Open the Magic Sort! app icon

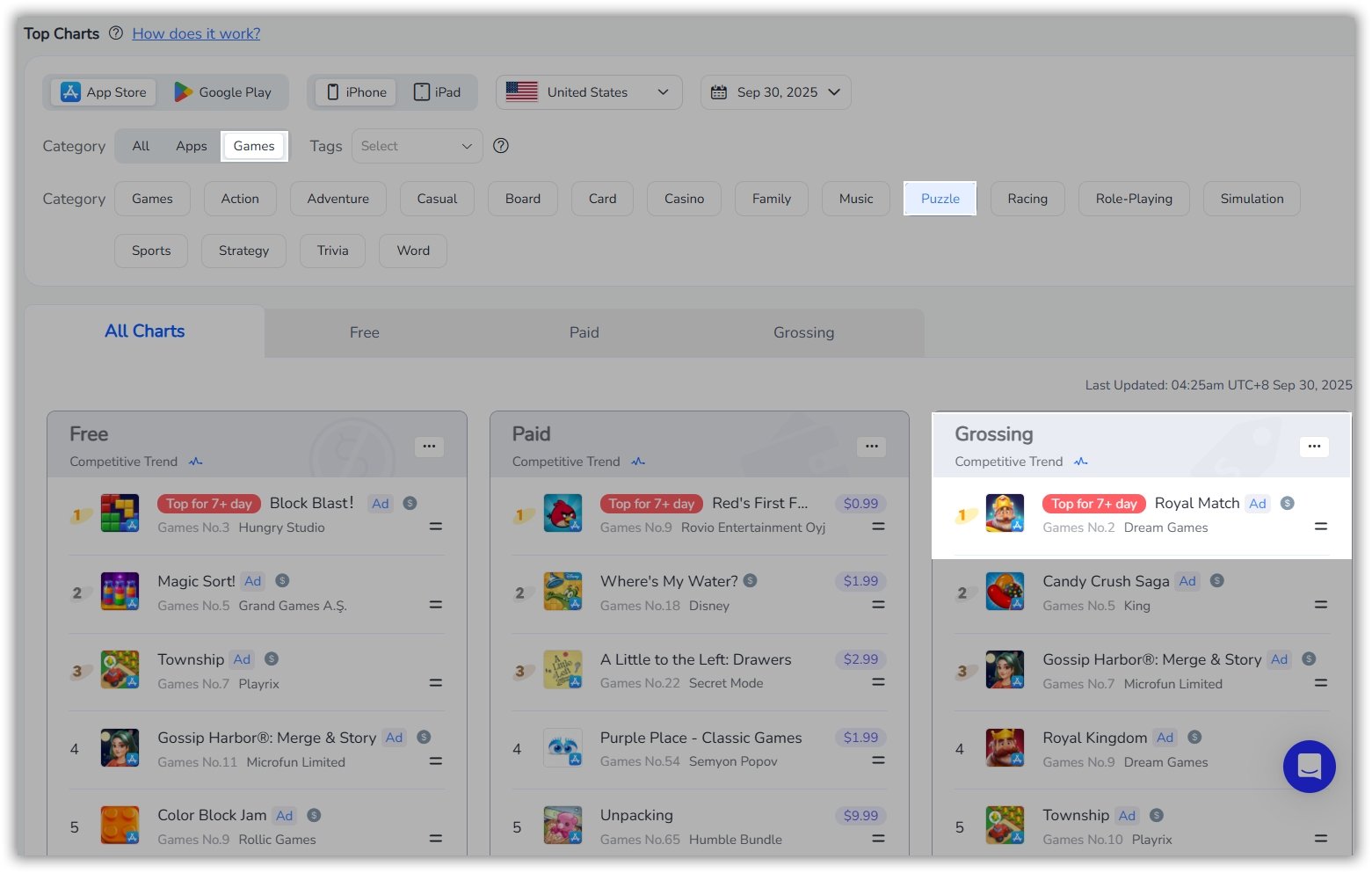(x=120, y=592)
